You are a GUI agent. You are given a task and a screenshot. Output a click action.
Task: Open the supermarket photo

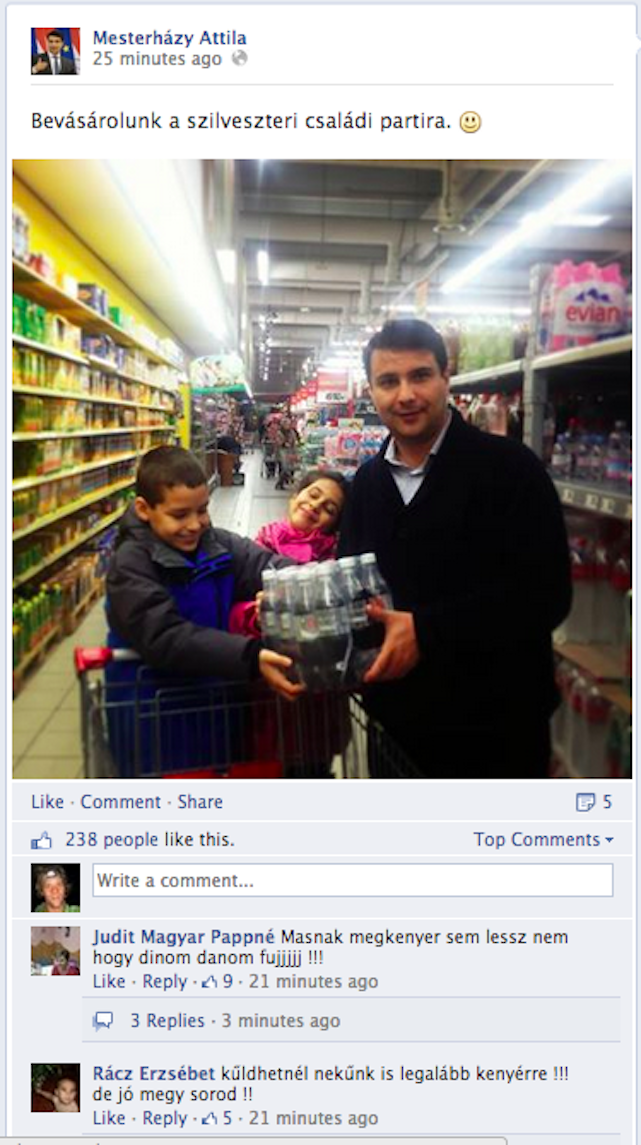pyautogui.click(x=322, y=469)
